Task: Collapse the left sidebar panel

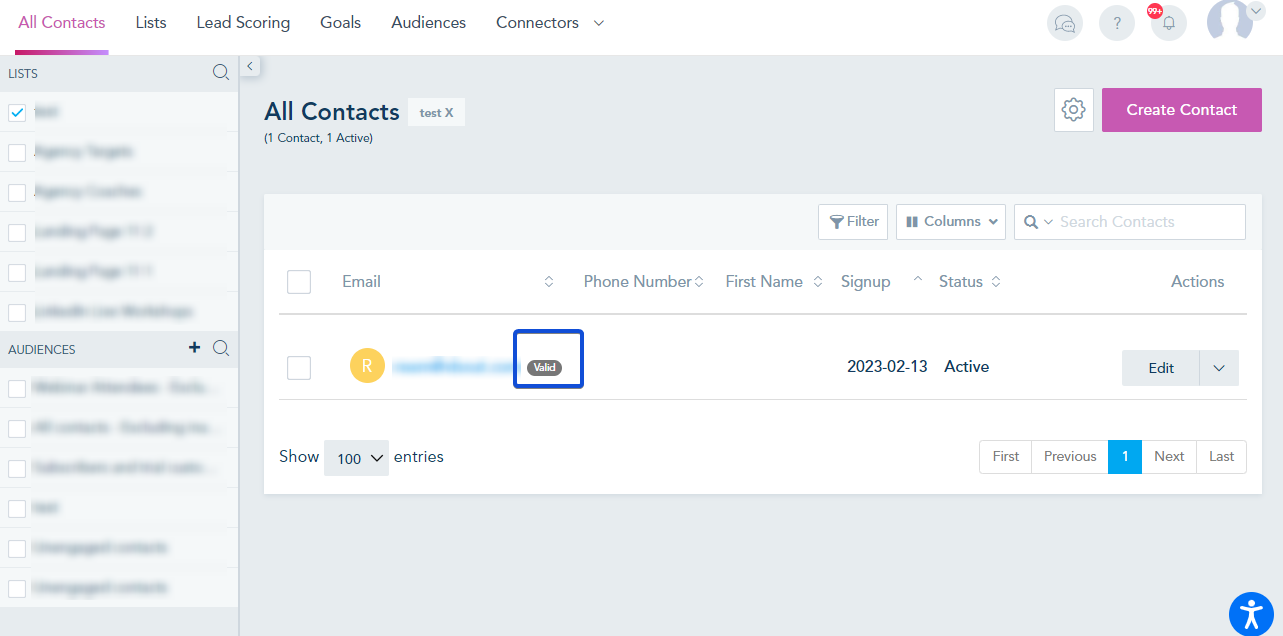Action: [250, 67]
